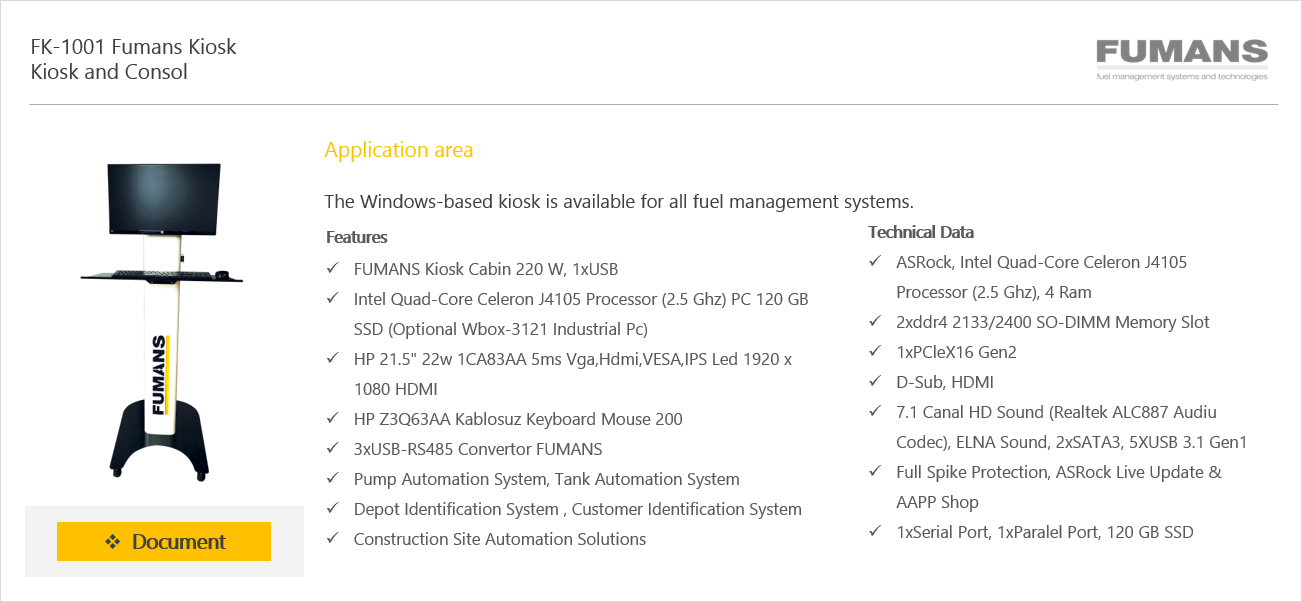Click checkmark beside FUMANS Kiosk Cabin 220 W
Image resolution: width=1302 pixels, height=602 pixels.
coord(332,269)
